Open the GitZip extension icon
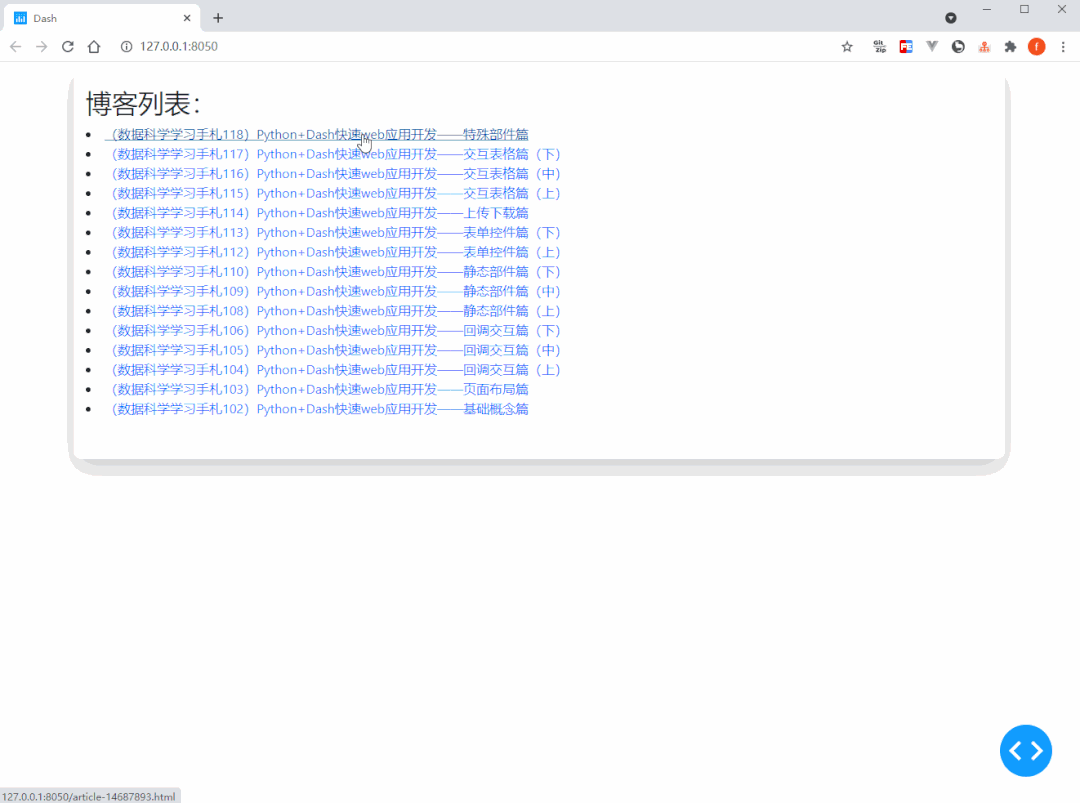The height and width of the screenshot is (803, 1080). coord(880,47)
